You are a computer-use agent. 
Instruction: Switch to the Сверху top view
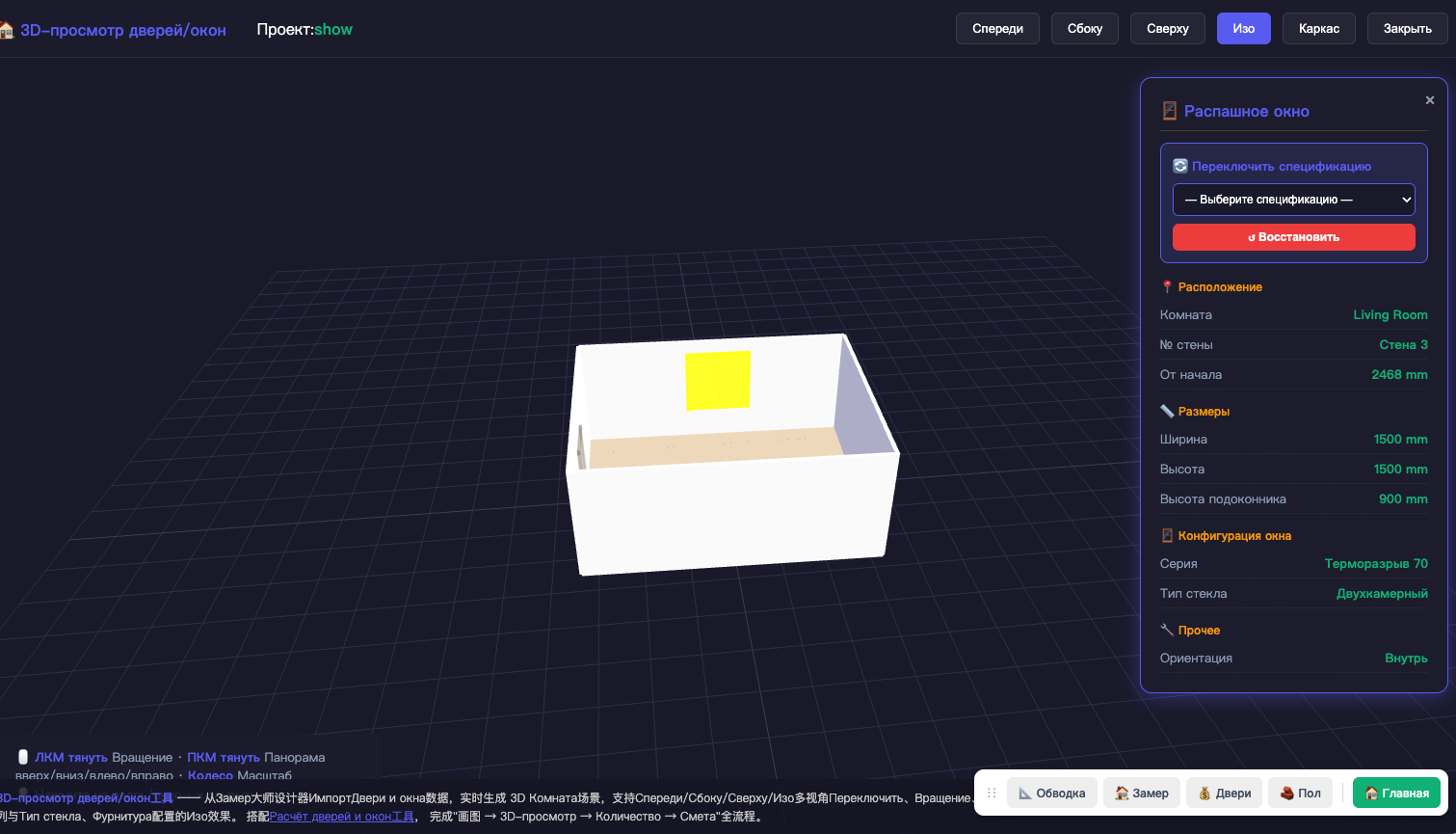point(1167,29)
